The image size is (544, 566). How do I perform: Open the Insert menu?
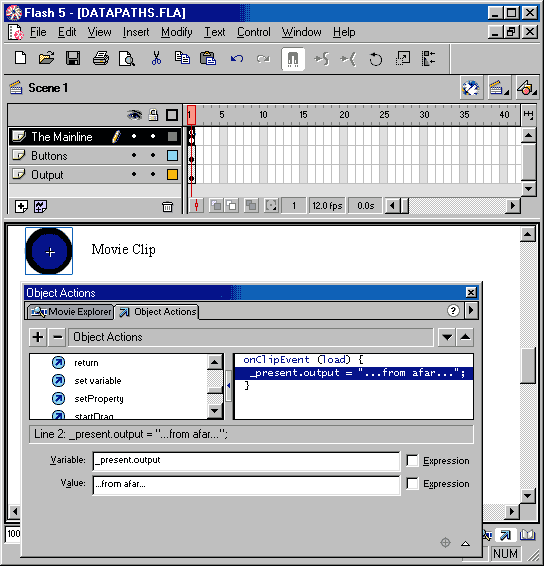point(136,32)
